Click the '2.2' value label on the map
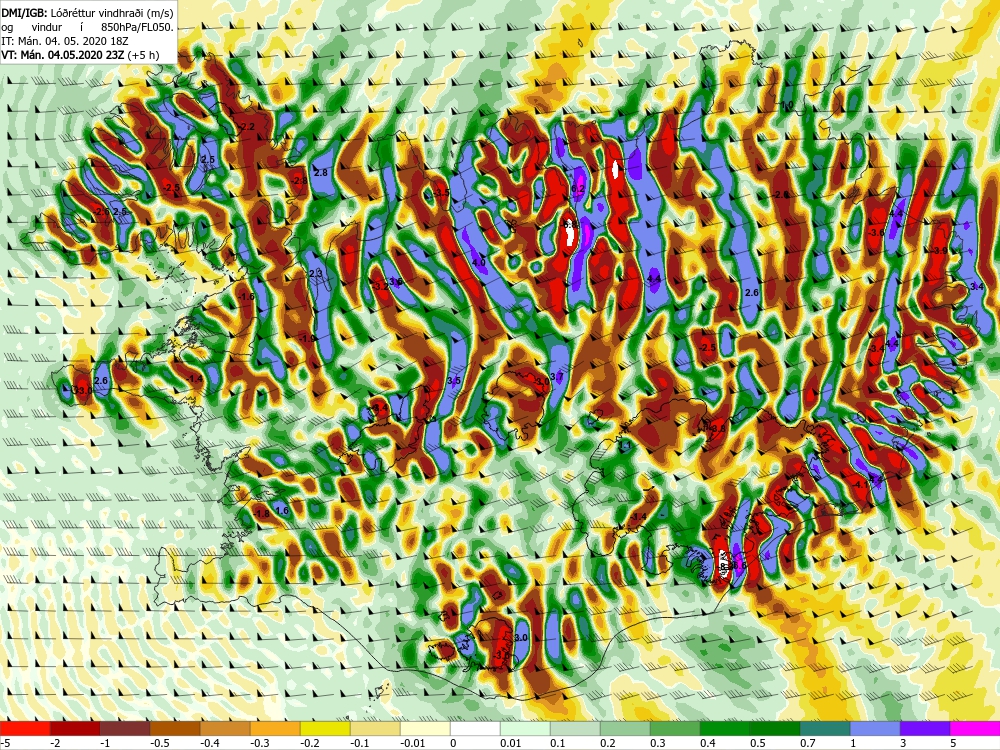The width and height of the screenshot is (1000, 750). (x=248, y=127)
